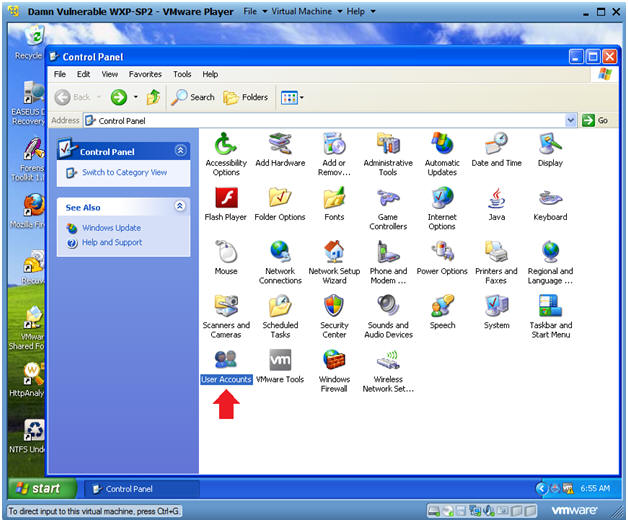Image resolution: width=628 pixels, height=522 pixels.
Task: Click the Up folder toolbar button
Action: coord(153,97)
